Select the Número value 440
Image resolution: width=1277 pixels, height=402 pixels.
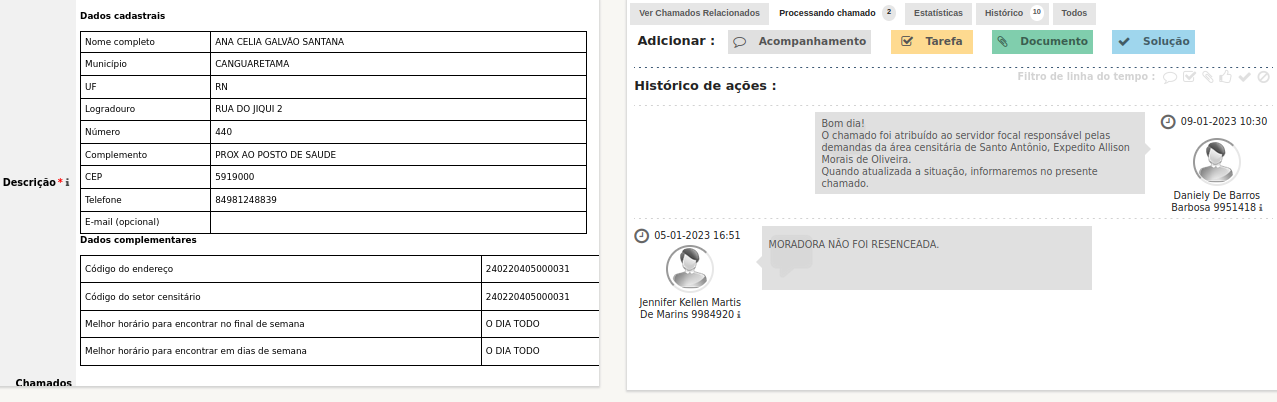[398, 132]
